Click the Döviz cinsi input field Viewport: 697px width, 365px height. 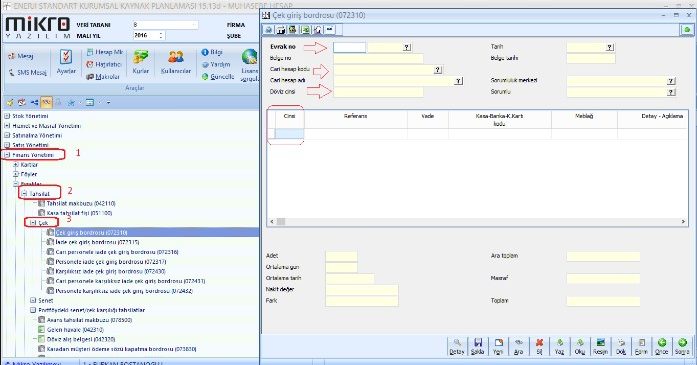(378, 92)
